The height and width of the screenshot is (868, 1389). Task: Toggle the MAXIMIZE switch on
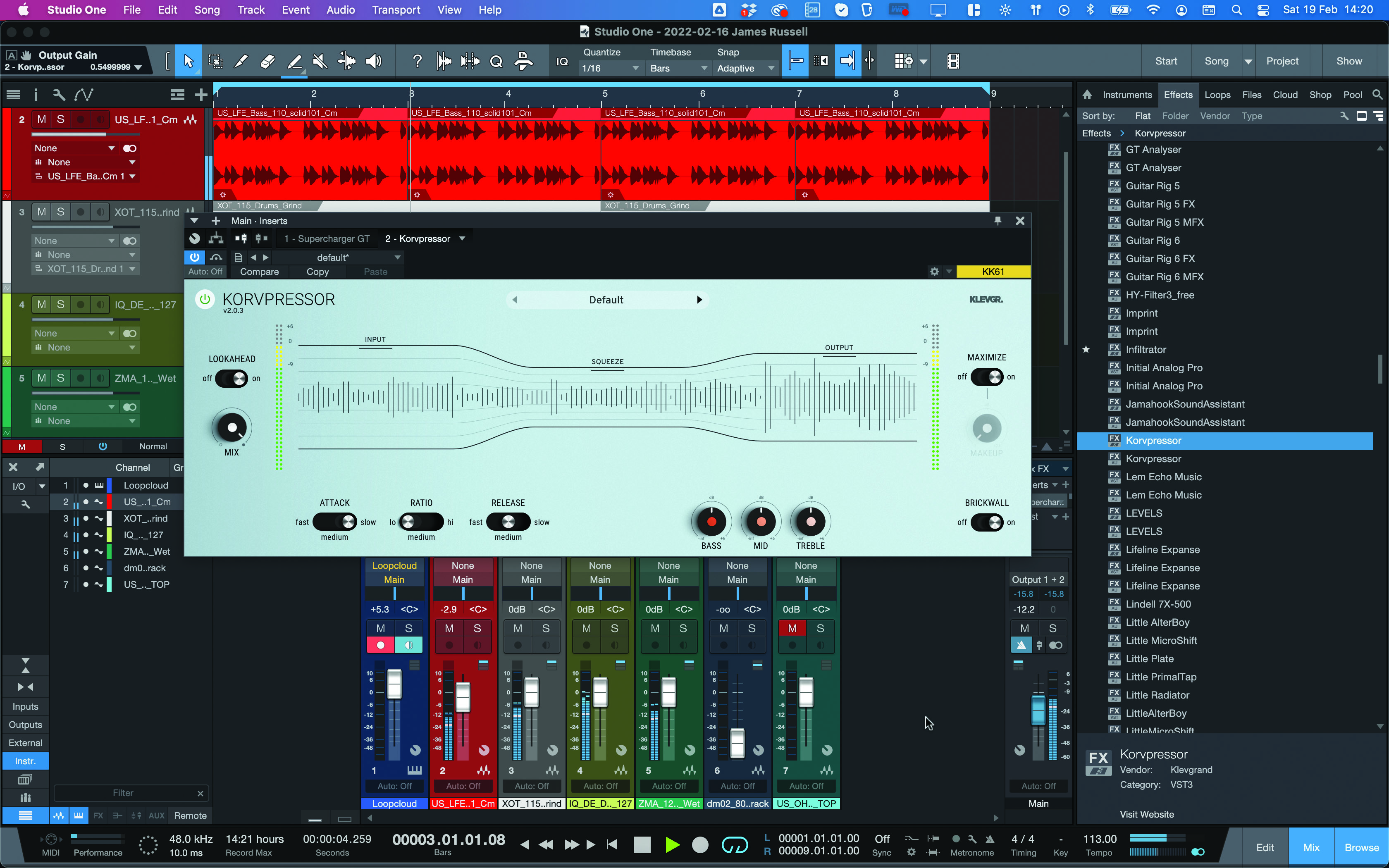[x=987, y=377]
